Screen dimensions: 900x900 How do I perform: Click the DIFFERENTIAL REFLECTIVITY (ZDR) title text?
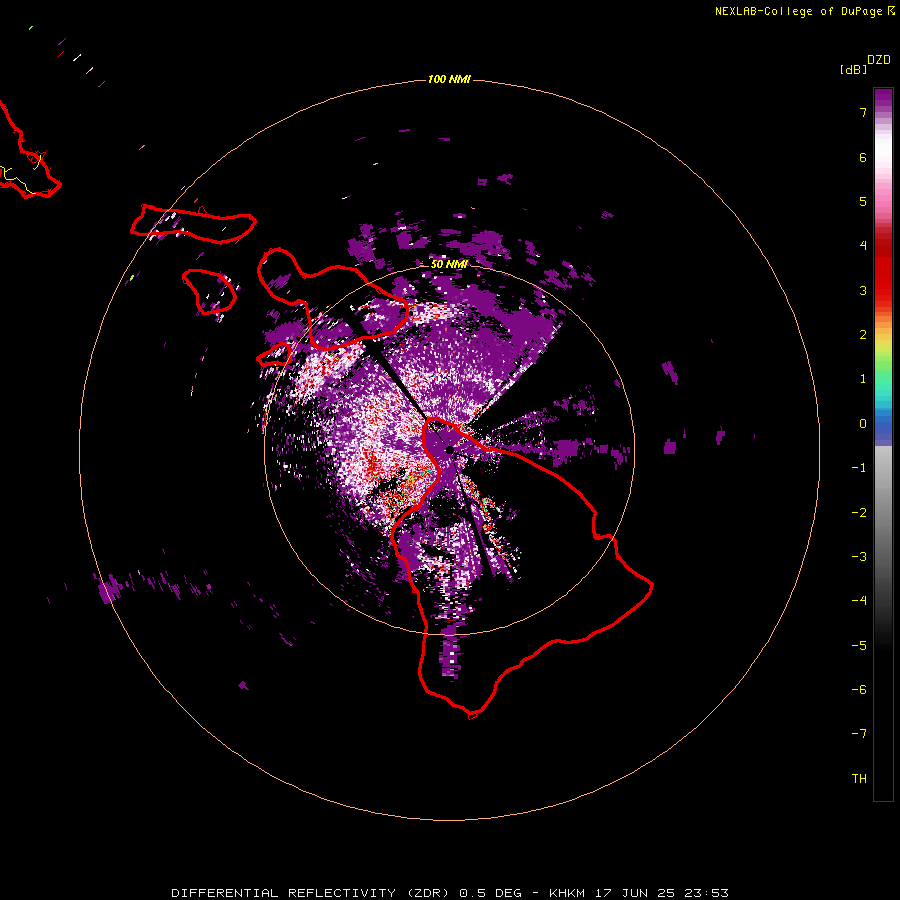click(x=310, y=893)
